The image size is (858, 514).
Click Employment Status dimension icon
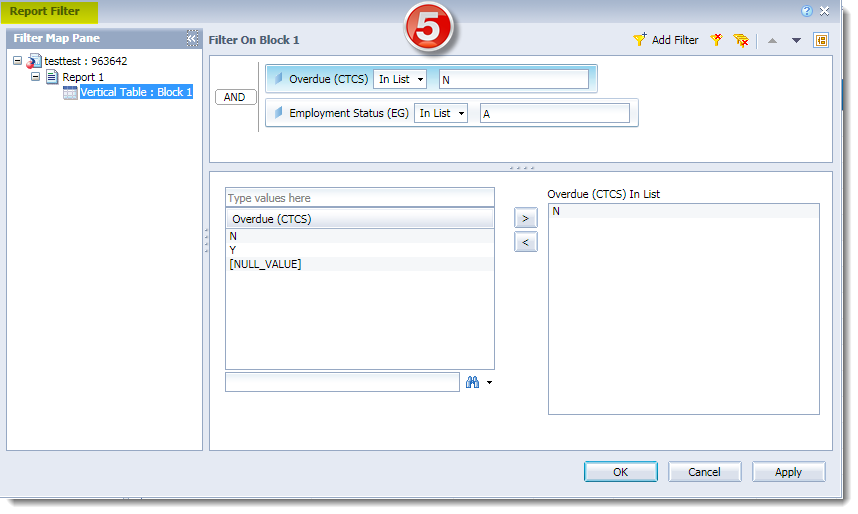point(278,113)
